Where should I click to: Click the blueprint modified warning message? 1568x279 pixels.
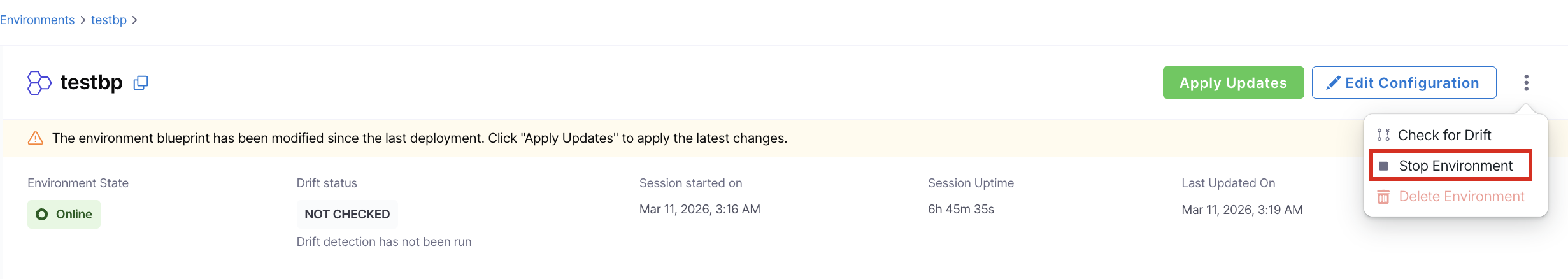419,138
